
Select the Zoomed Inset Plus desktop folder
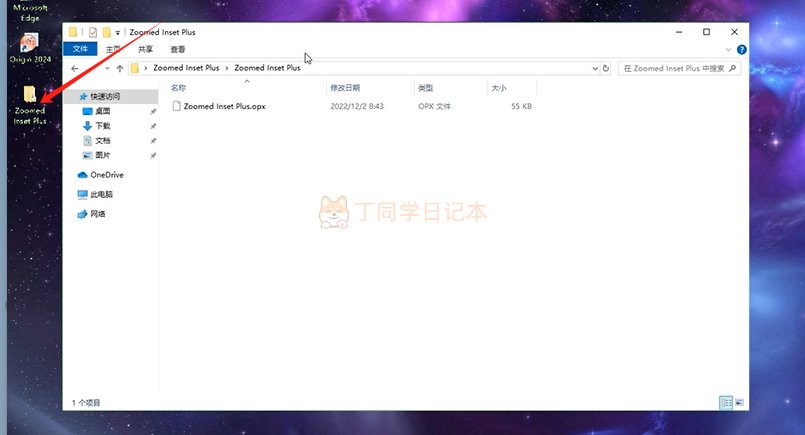pos(29,99)
